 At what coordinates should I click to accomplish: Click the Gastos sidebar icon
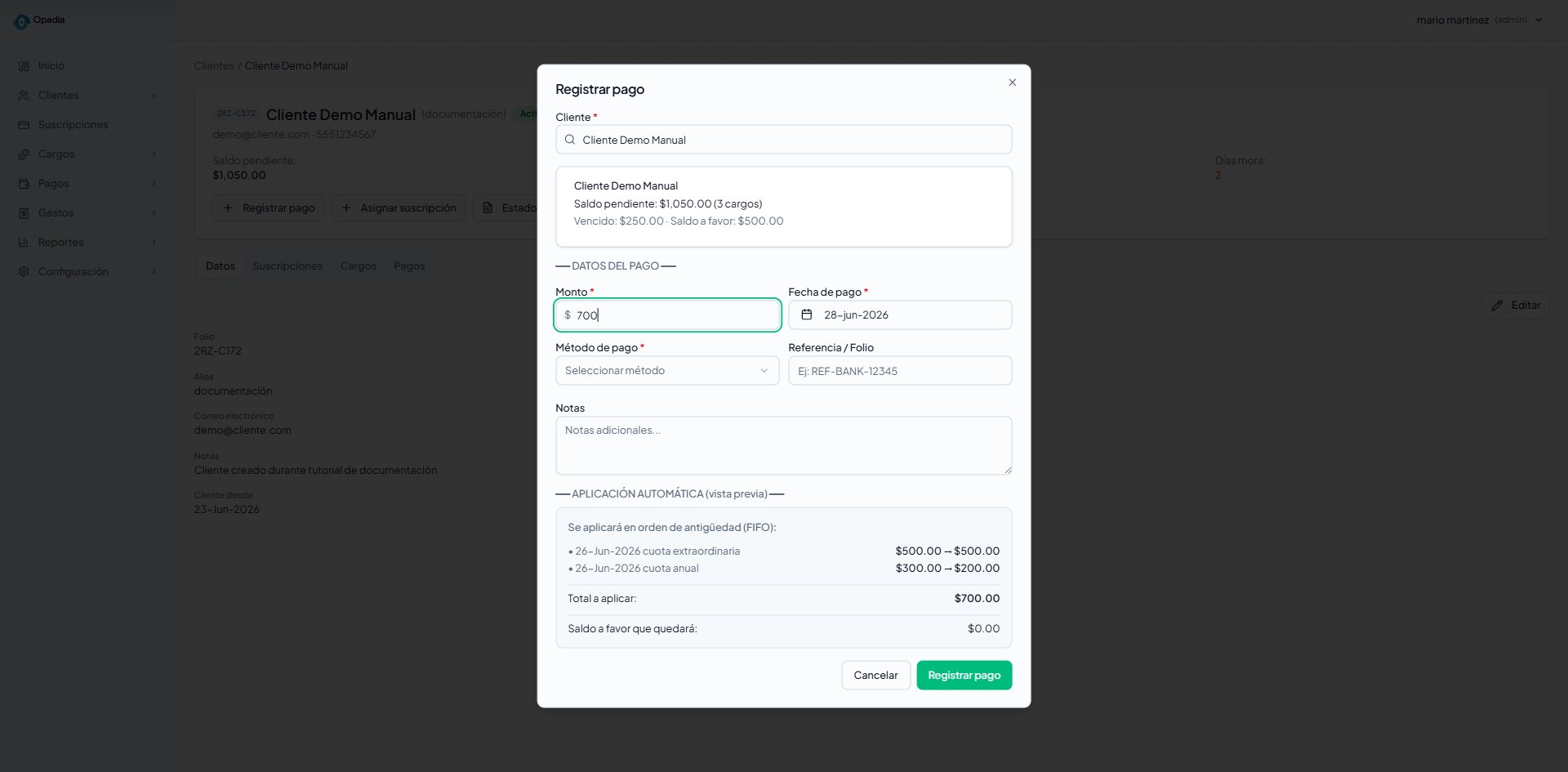click(24, 213)
